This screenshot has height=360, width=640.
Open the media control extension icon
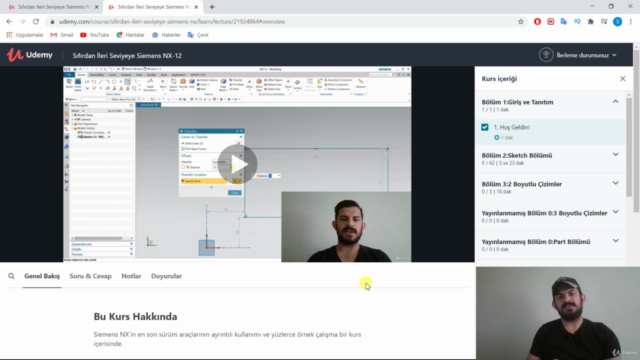(x=604, y=22)
